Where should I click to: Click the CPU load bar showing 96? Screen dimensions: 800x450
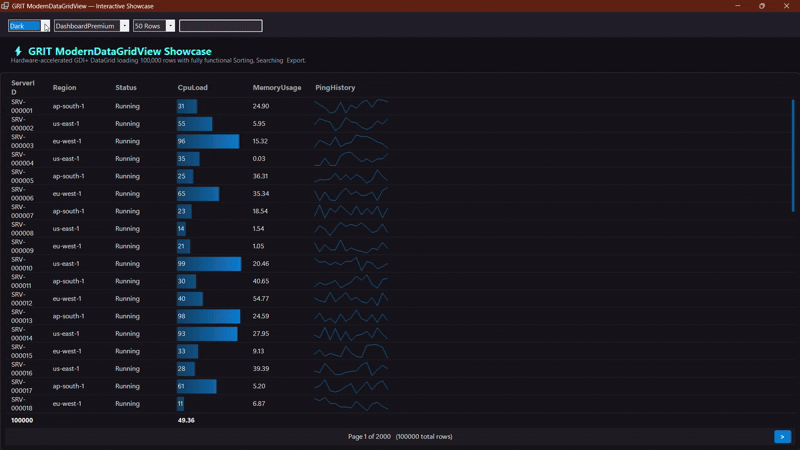pyautogui.click(x=208, y=141)
